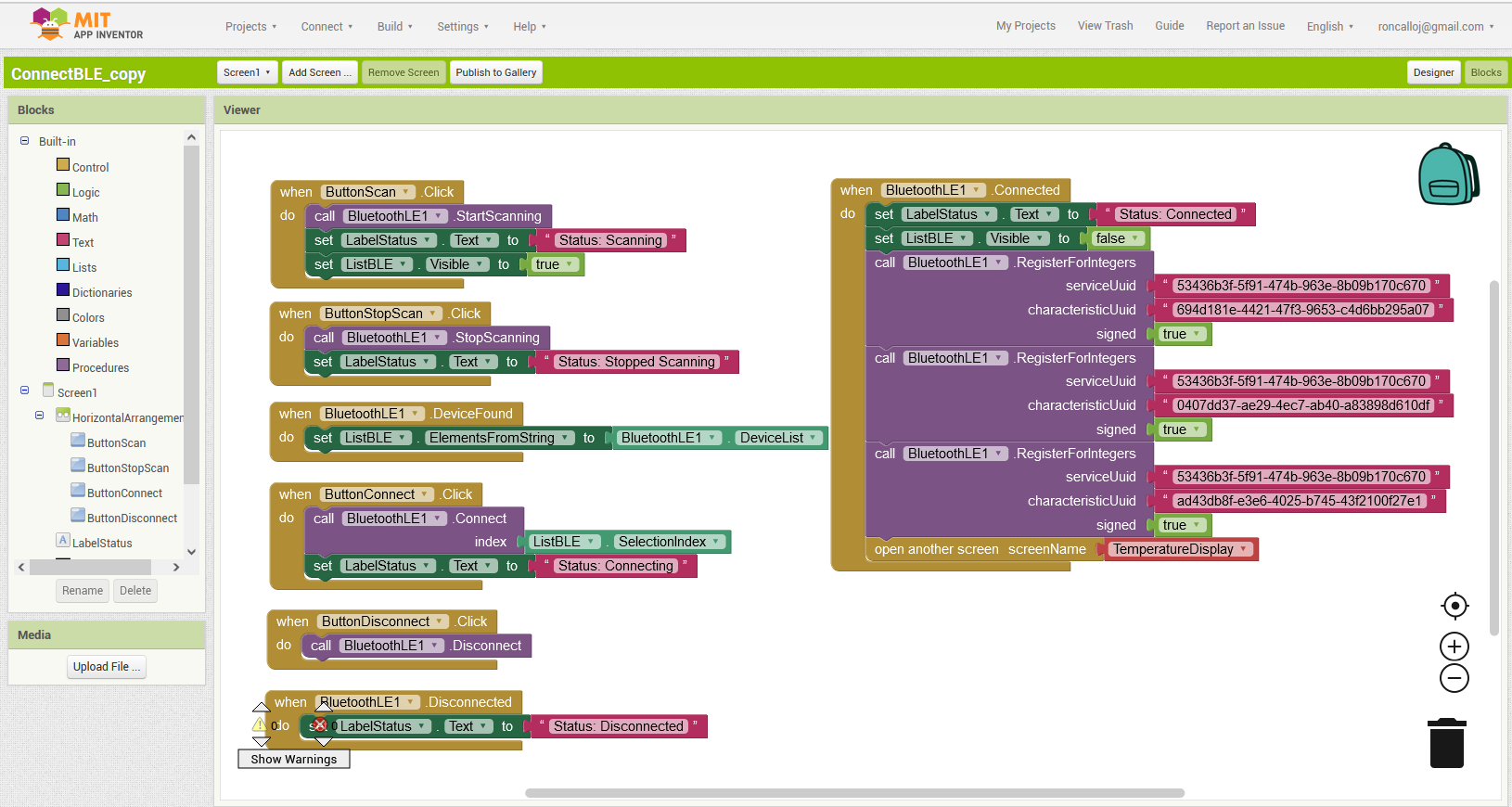Image resolution: width=1512 pixels, height=807 pixels.
Task: Zoom out of the blocks workspace
Action: click(1454, 678)
